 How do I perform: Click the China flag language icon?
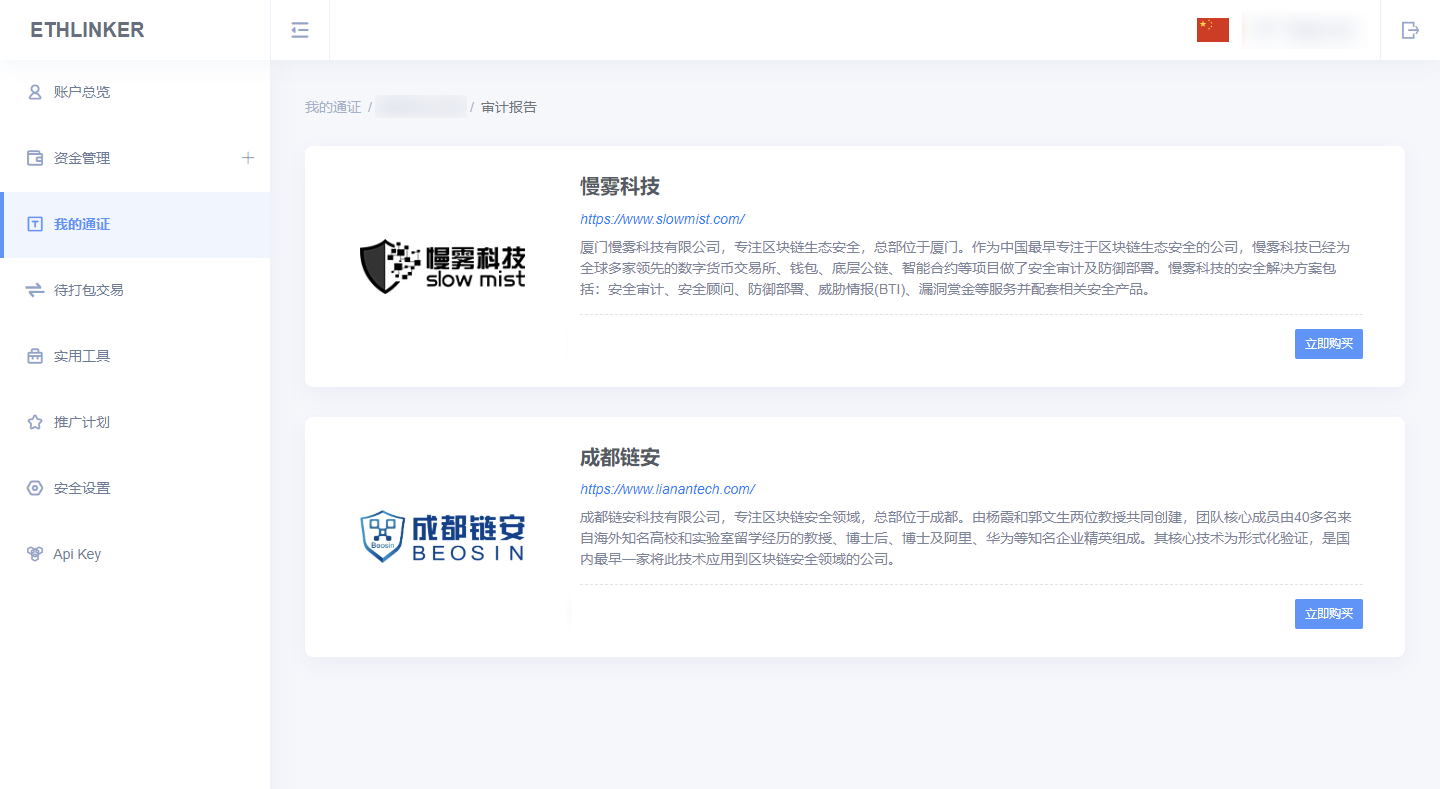[1213, 30]
